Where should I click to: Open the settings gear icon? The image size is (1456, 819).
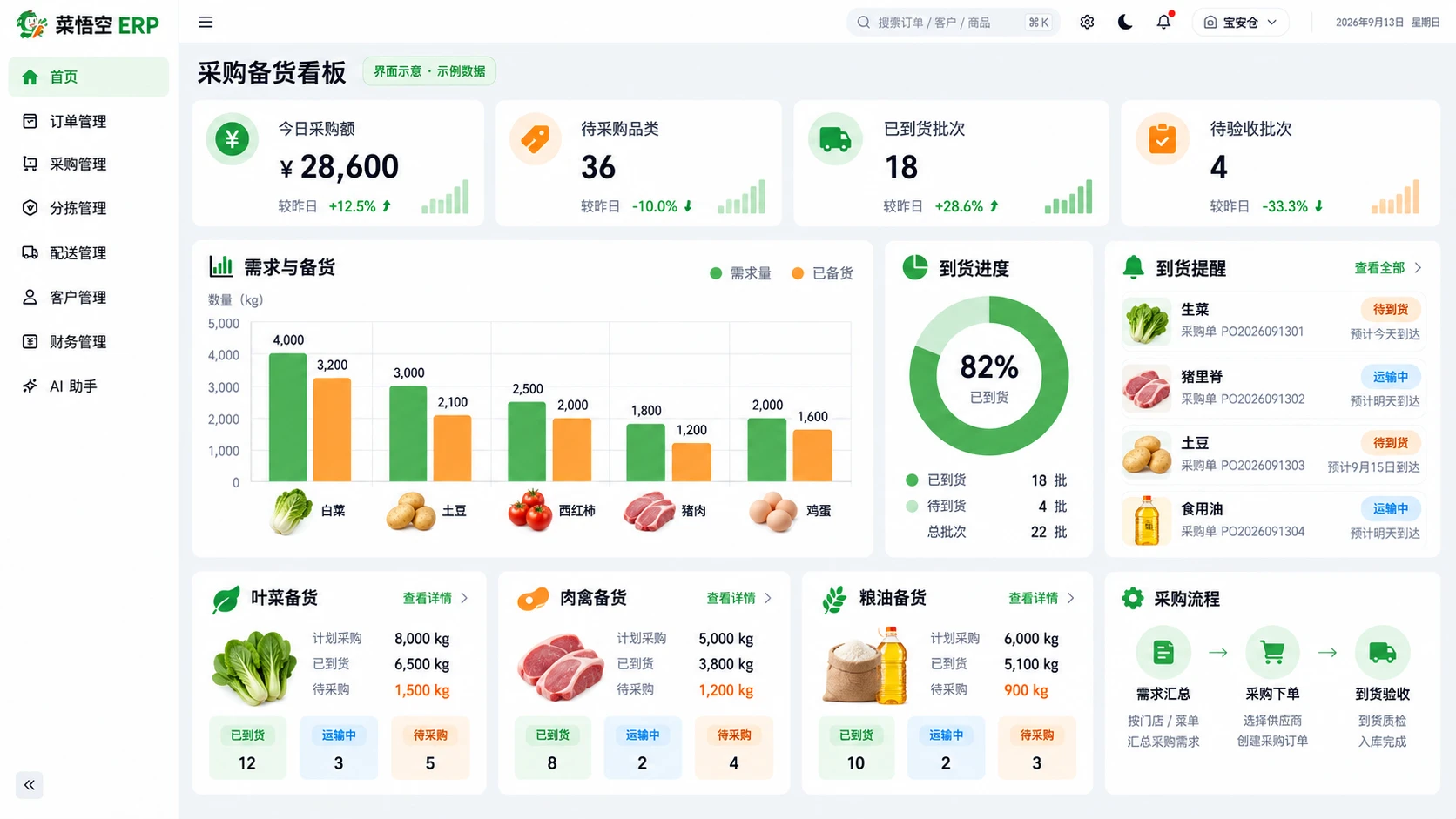pyautogui.click(x=1087, y=23)
